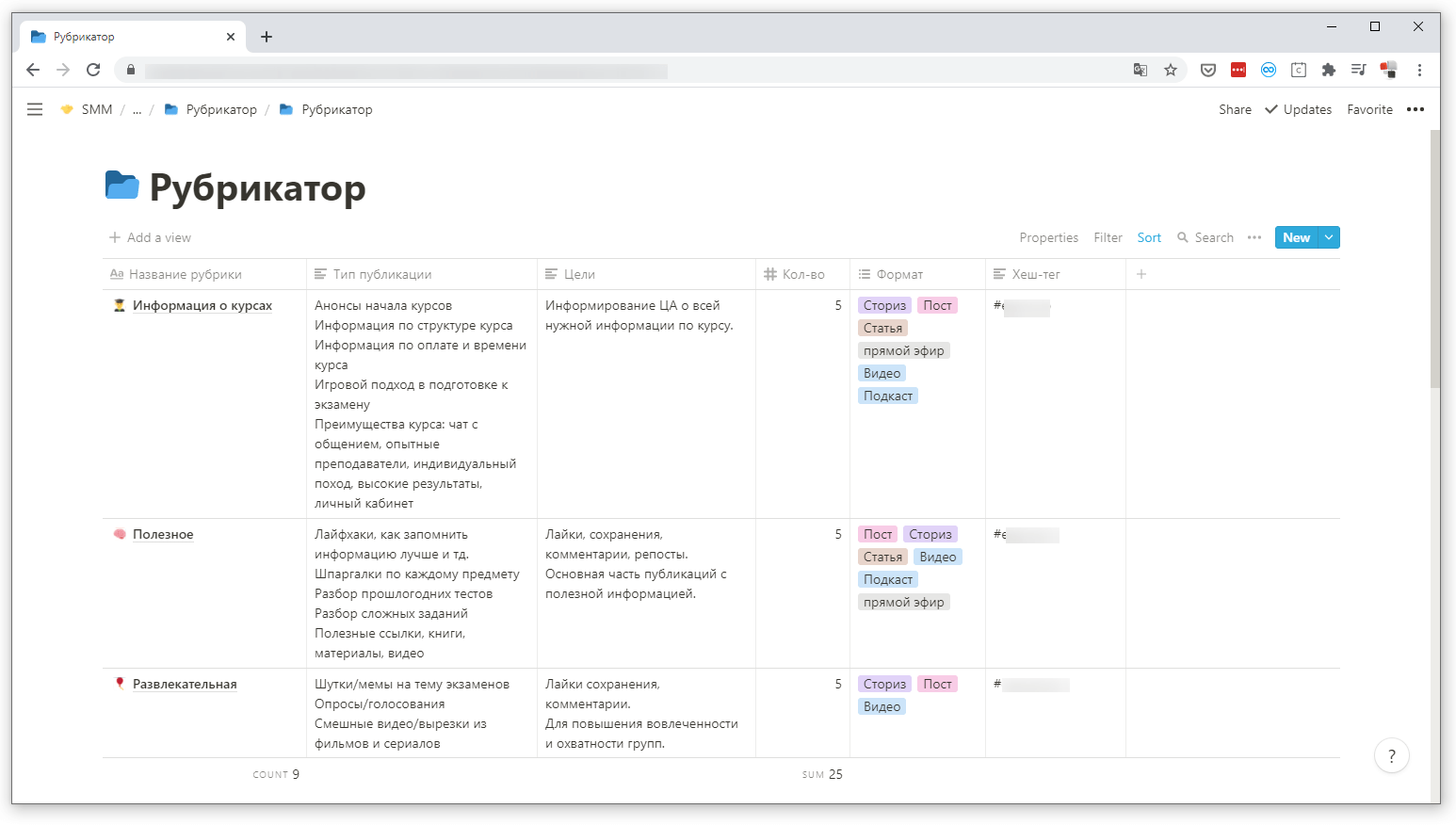The image size is (1456, 825).
Task: Open the SUM calculation menu
Action: 822,774
